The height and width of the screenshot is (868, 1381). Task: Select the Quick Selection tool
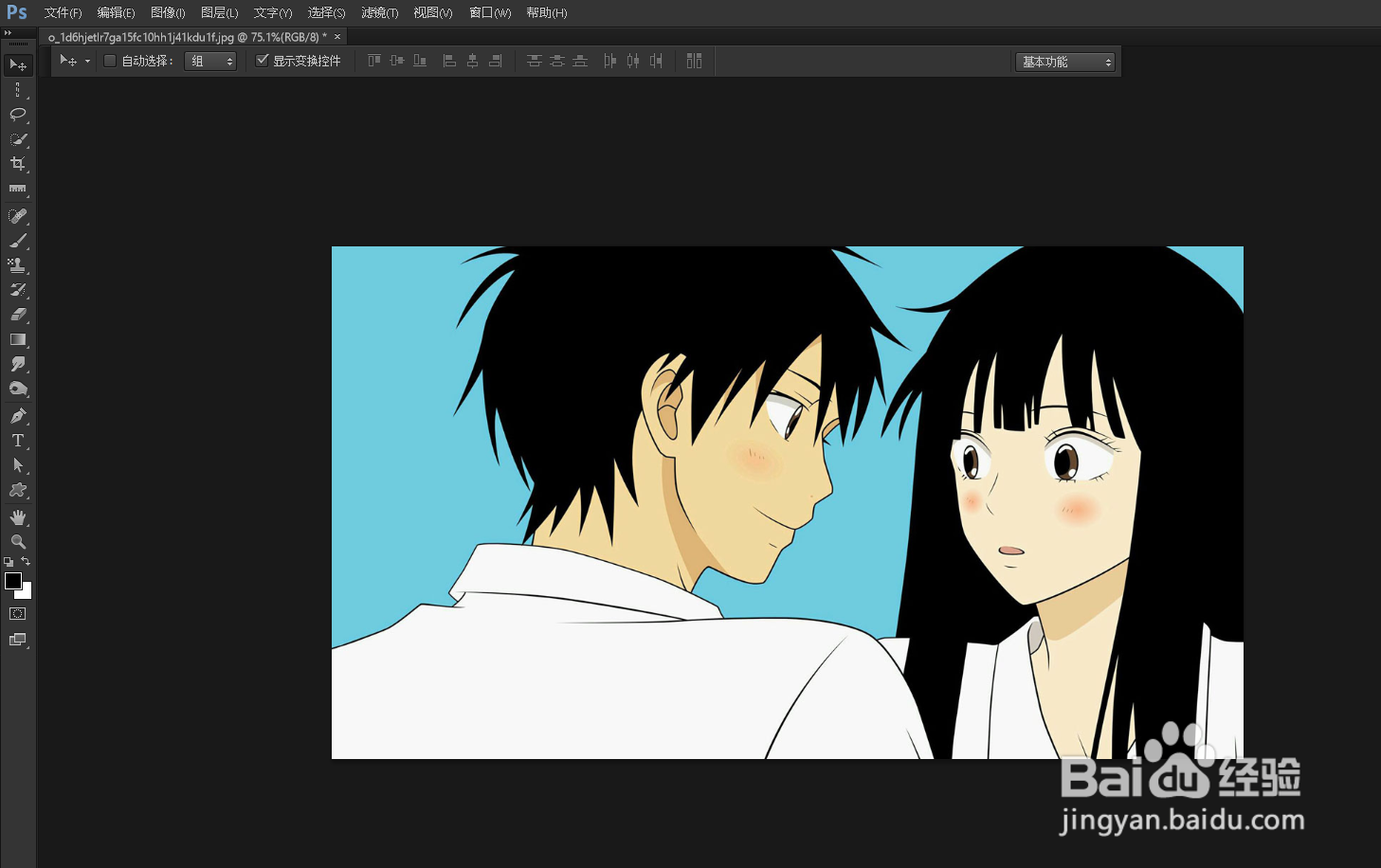tap(18, 138)
